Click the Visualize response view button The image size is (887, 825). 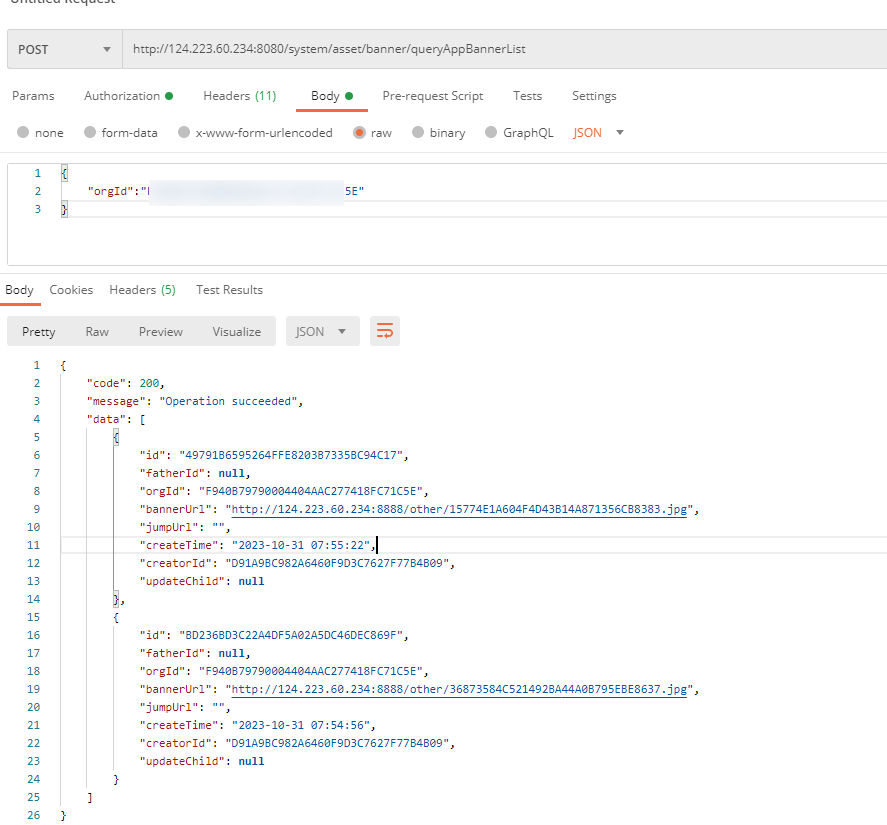[236, 332]
